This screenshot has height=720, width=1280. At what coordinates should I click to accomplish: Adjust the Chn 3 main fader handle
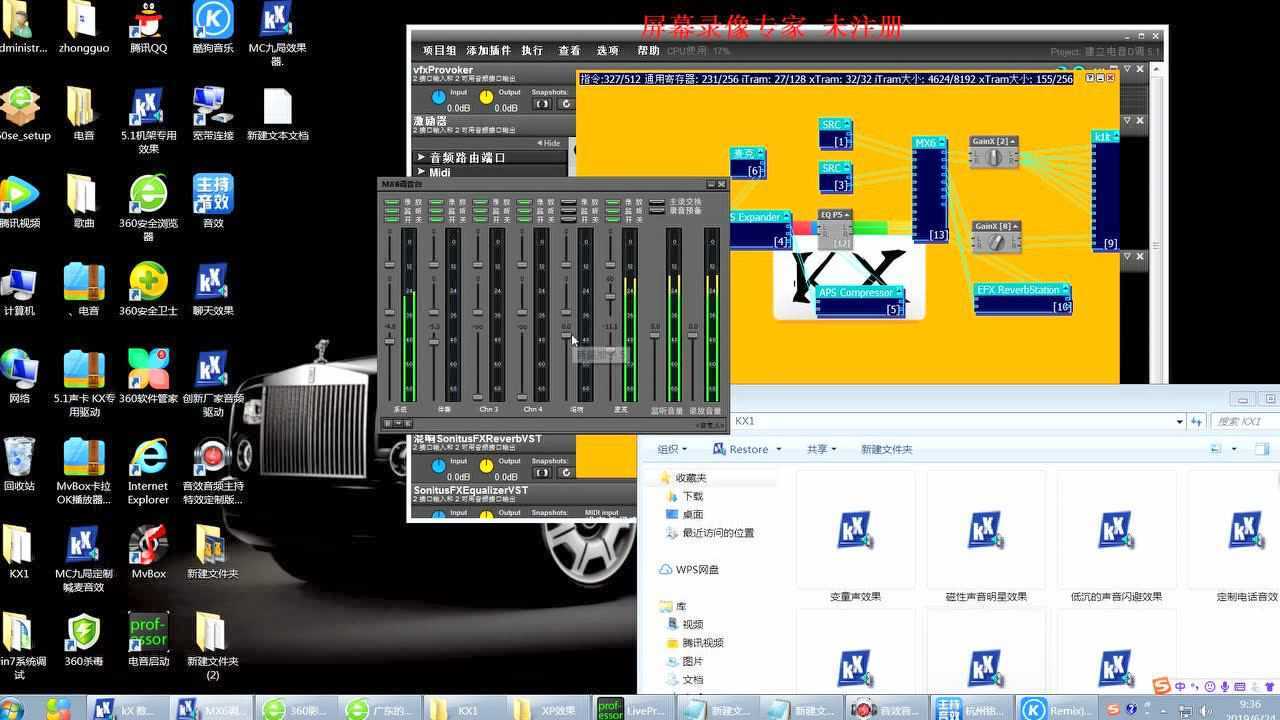point(478,399)
